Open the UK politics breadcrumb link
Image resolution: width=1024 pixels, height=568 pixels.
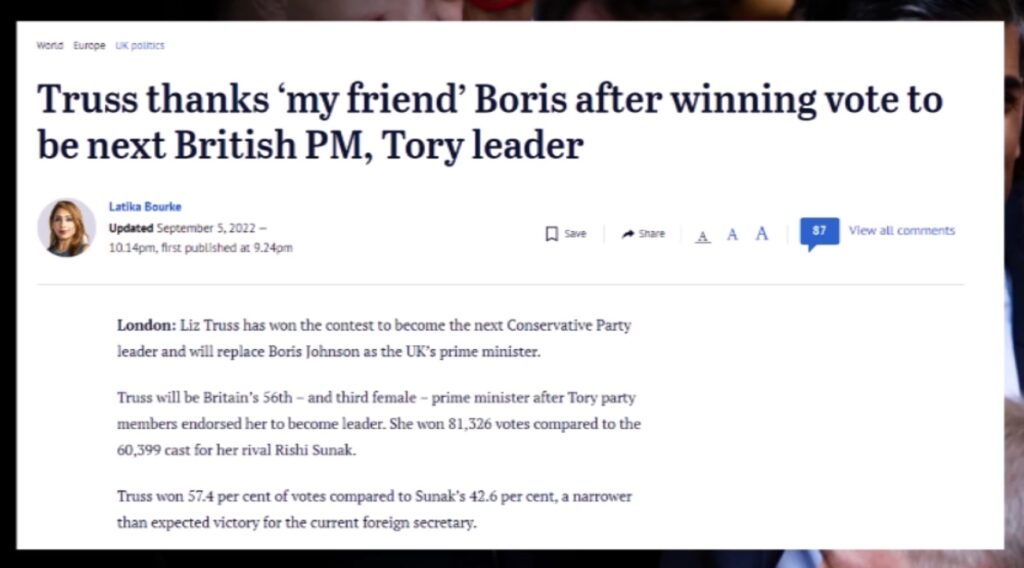(140, 46)
